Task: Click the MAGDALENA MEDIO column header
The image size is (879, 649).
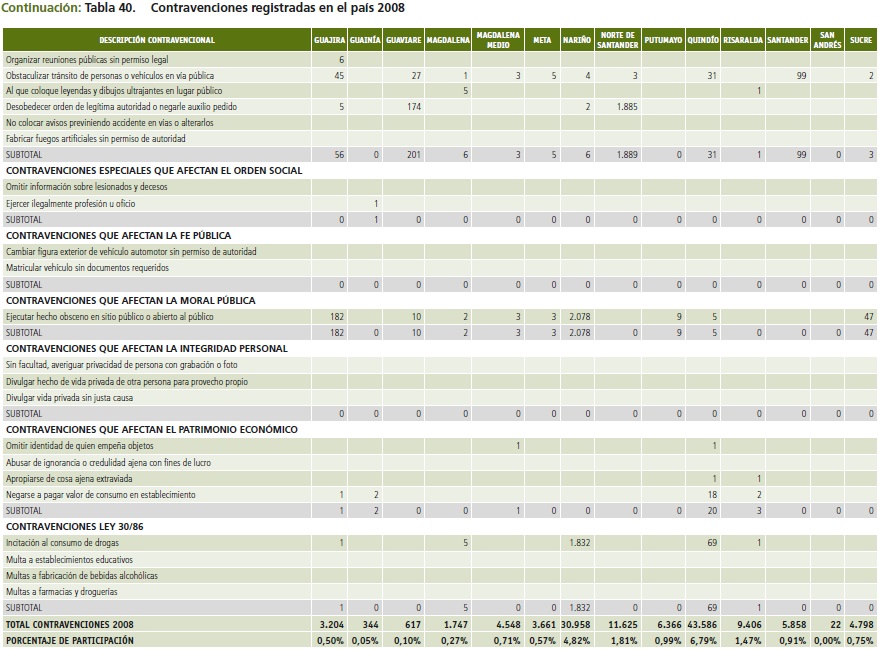Action: (498, 40)
